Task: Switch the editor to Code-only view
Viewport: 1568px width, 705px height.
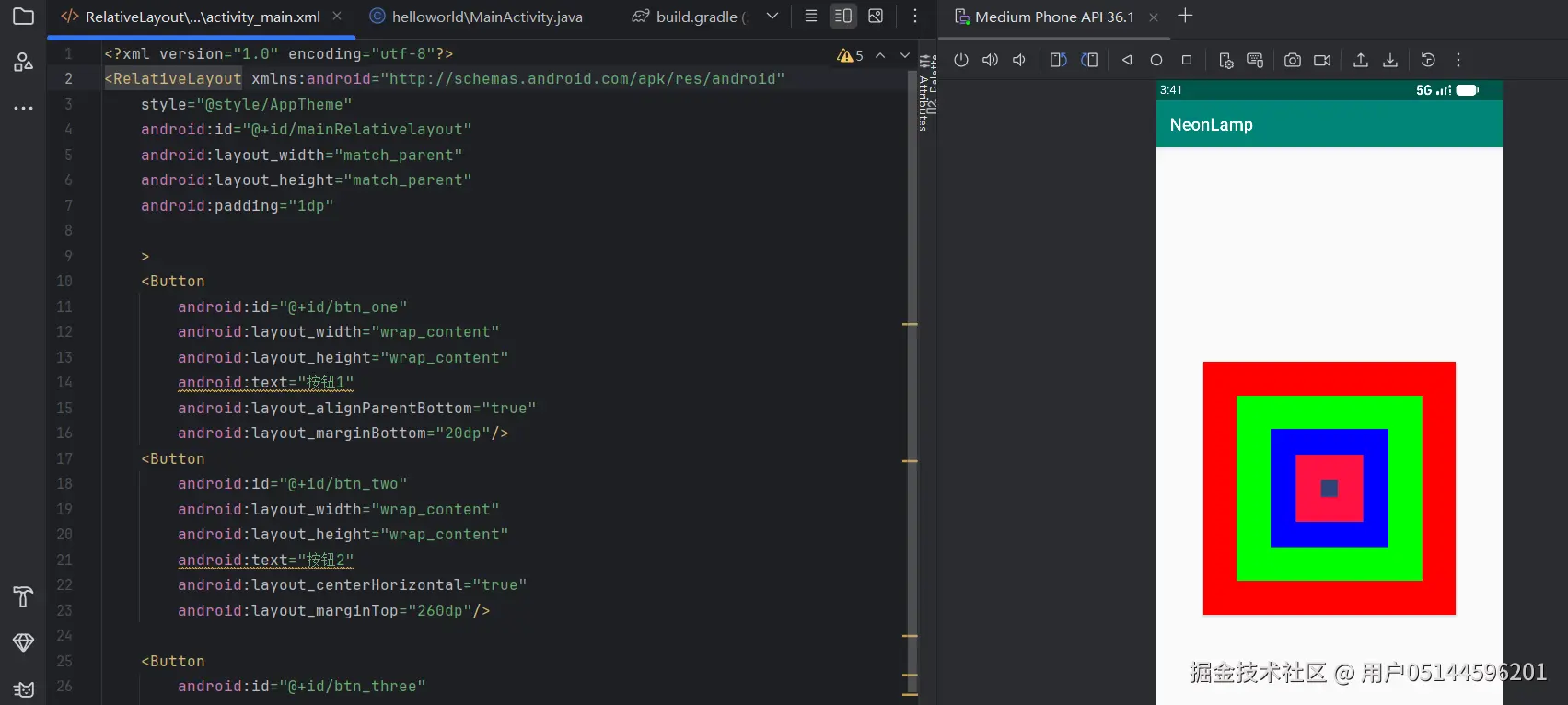Action: 811,16
